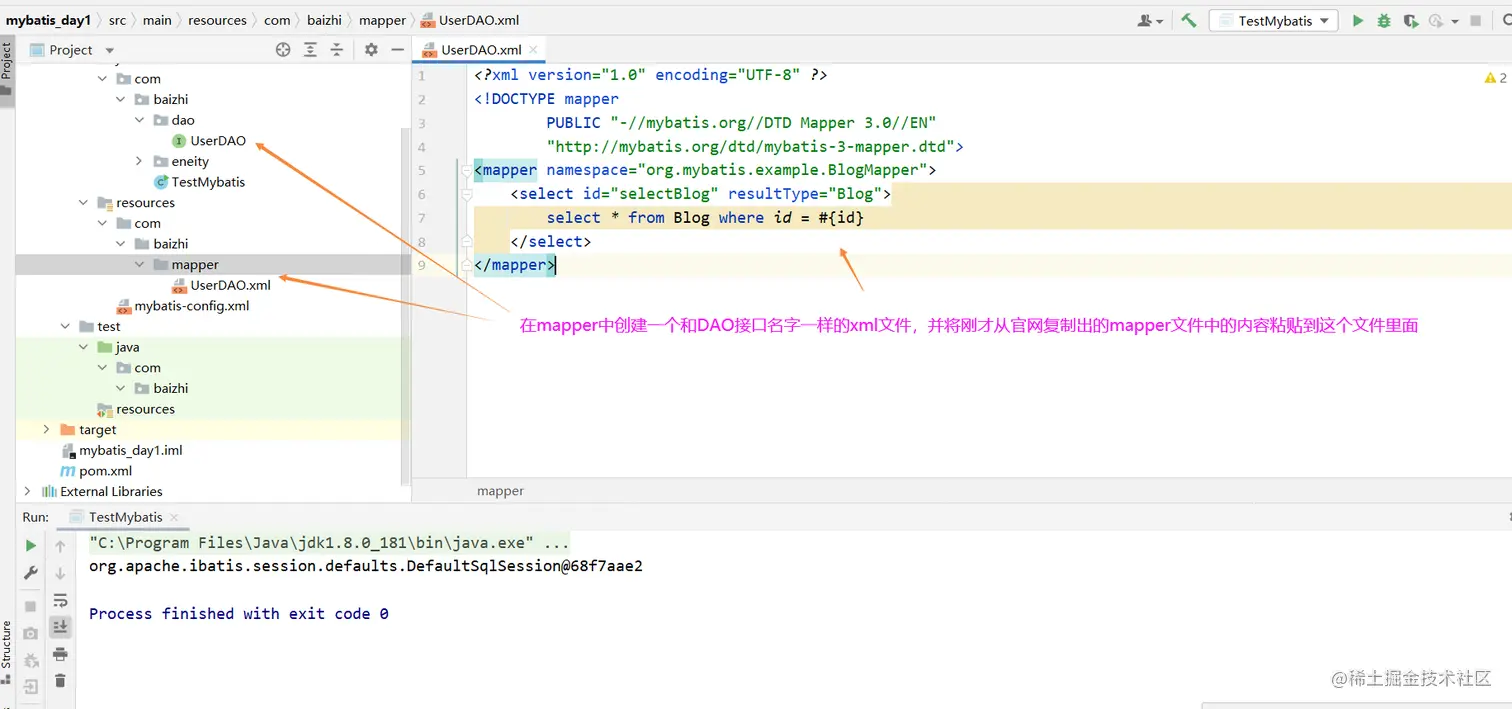Screen dimensions: 1512x709
Task: Click the DefaultSqlSession output line in console
Action: click(366, 566)
